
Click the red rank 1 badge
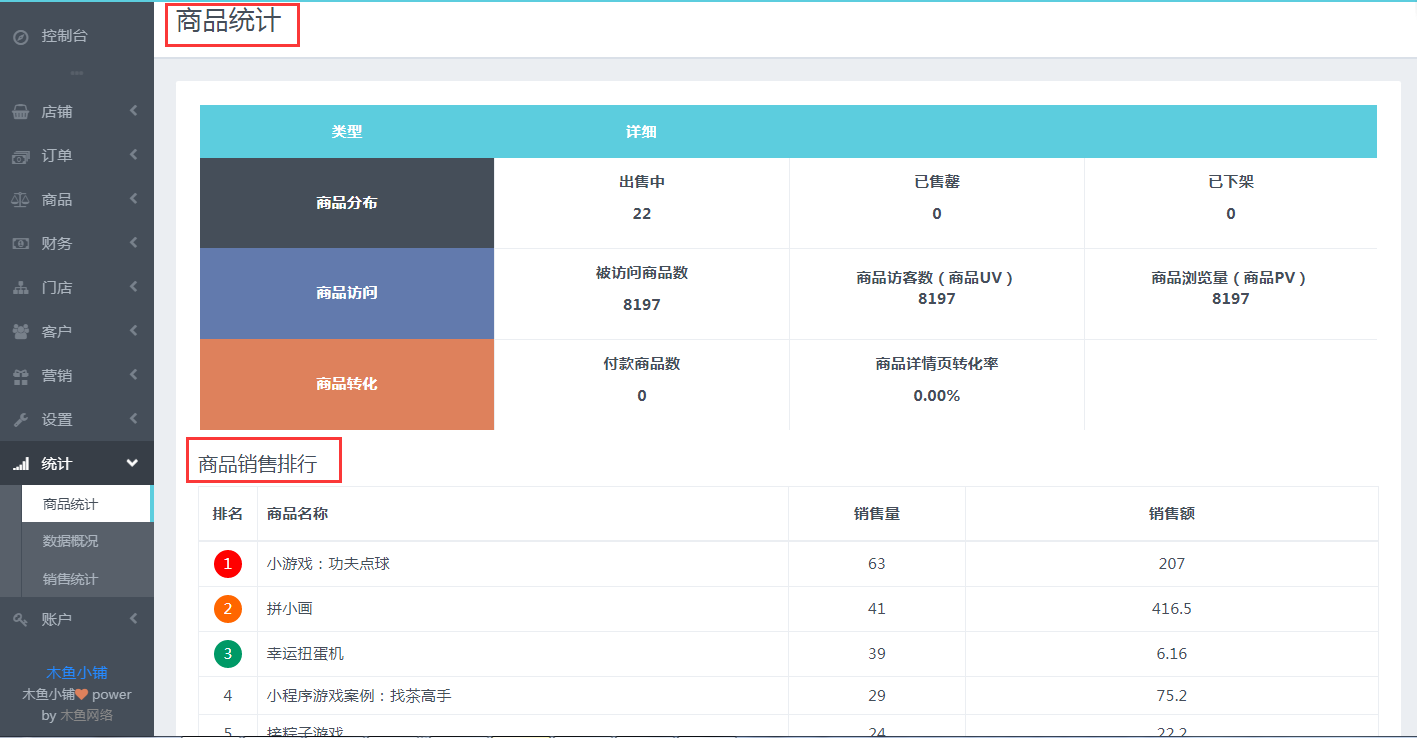(x=228, y=564)
